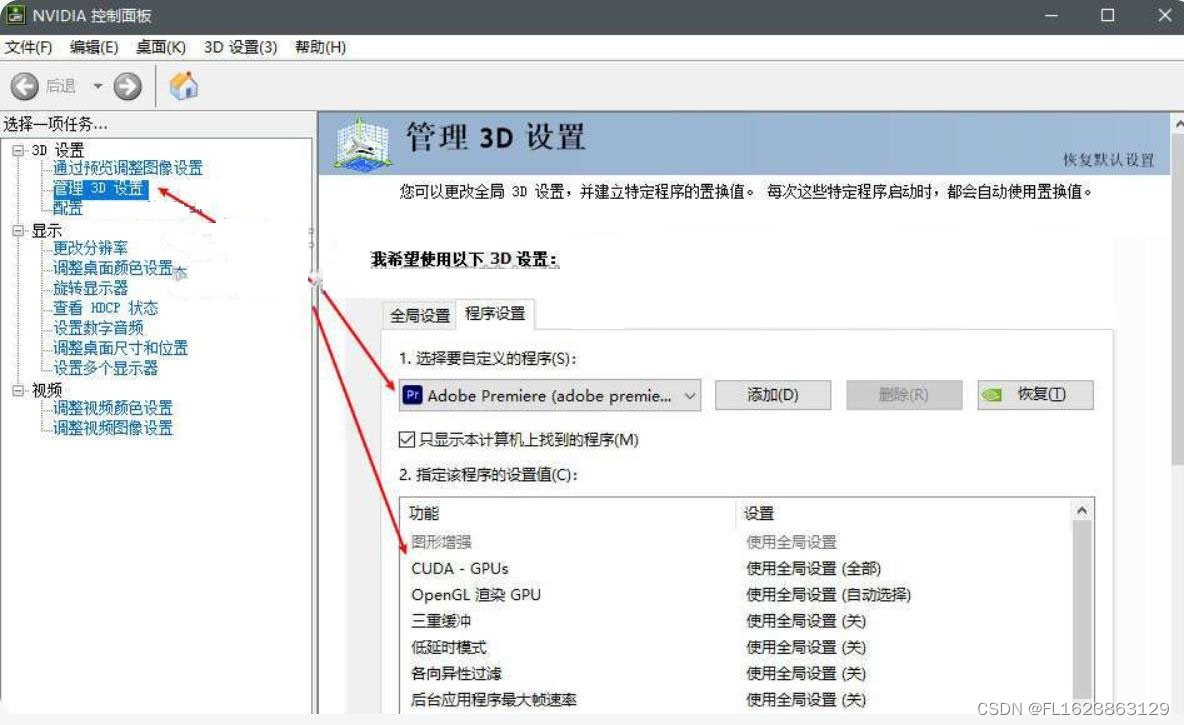Viewport: 1184px width, 725px height.
Task: Click CUDA setting value 使用全局设置 (全部)
Action: click(813, 569)
